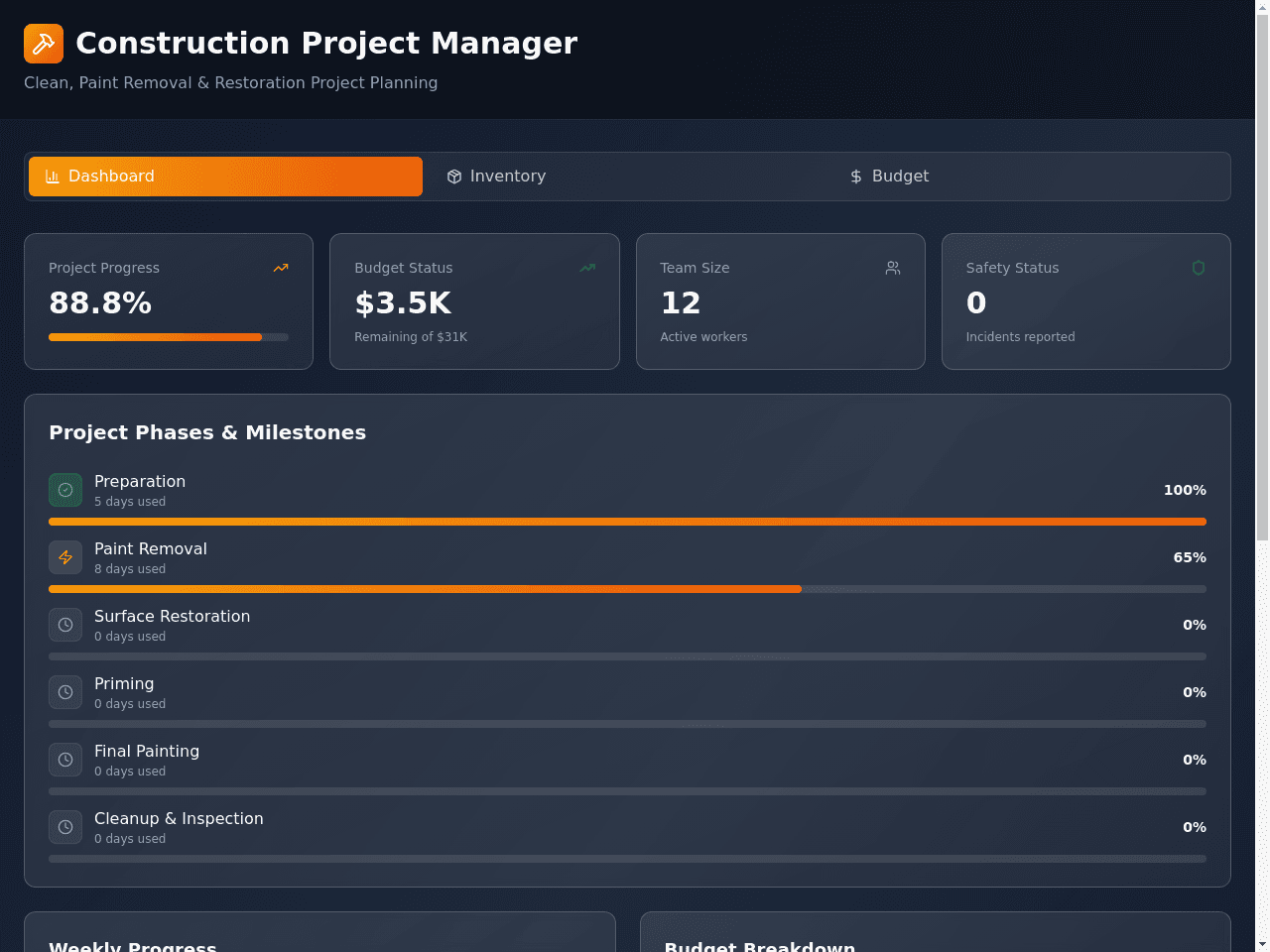Click the Surface Restoration progress bar
1270x952 pixels.
[627, 656]
